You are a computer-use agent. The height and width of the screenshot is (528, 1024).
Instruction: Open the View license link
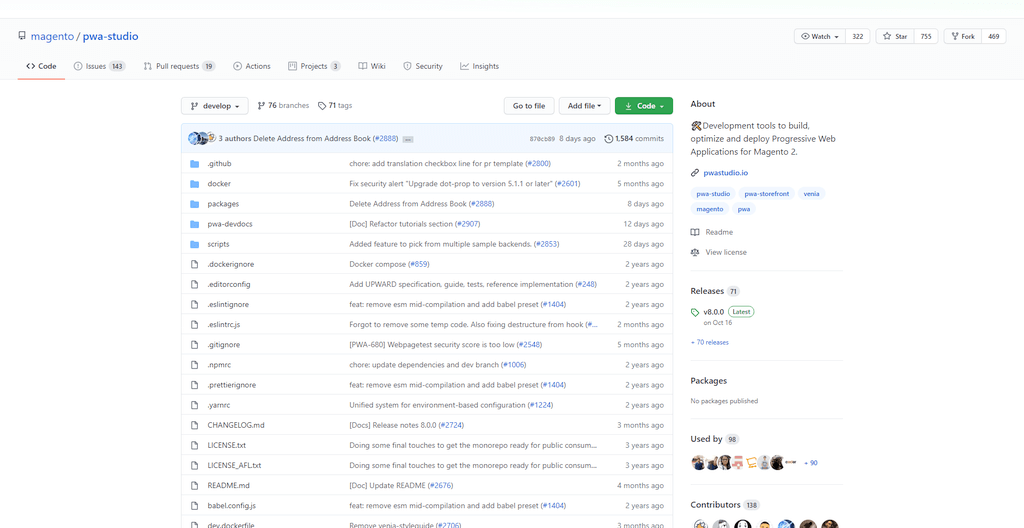pyautogui.click(x=726, y=252)
